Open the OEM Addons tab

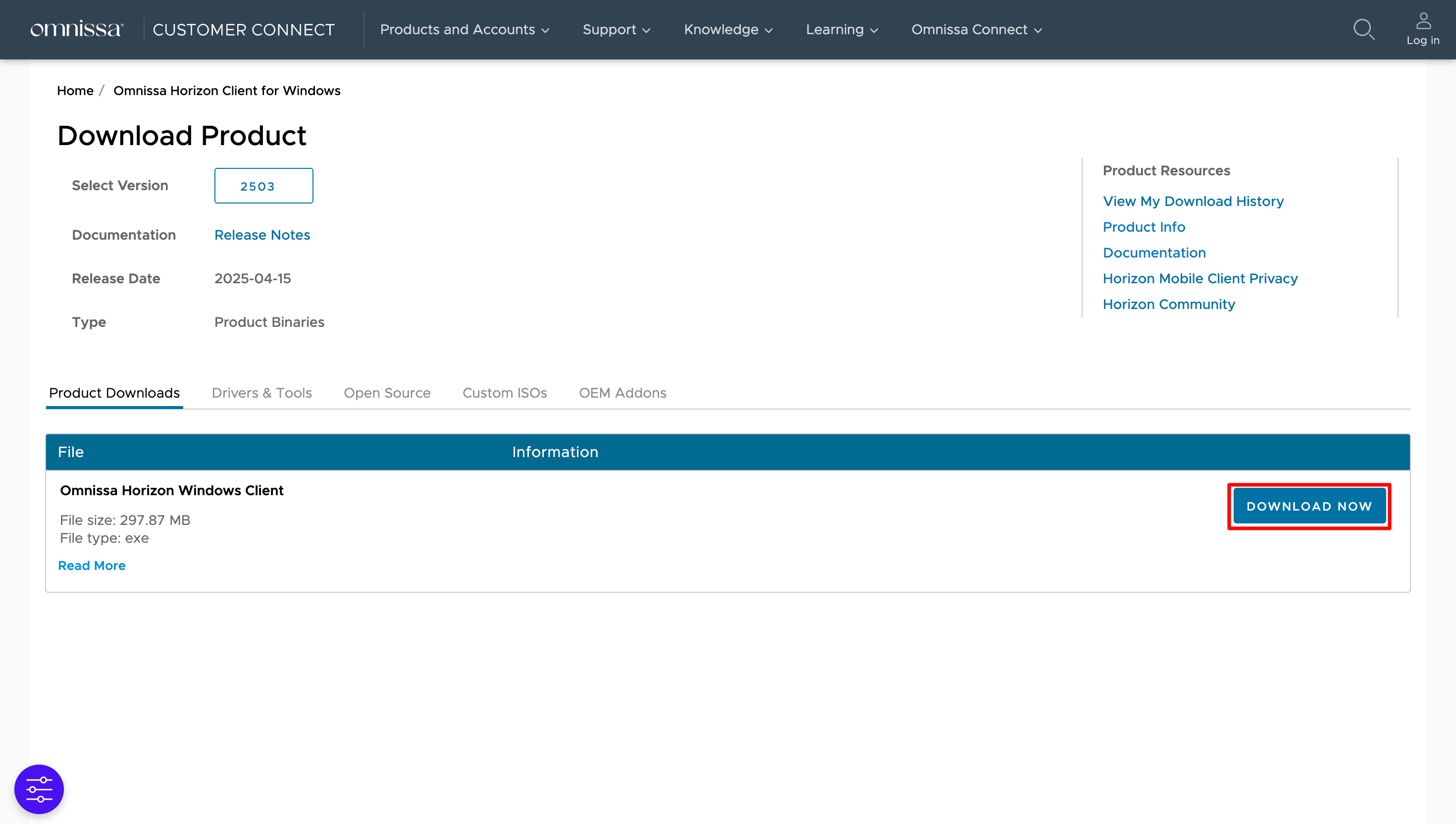click(x=623, y=393)
